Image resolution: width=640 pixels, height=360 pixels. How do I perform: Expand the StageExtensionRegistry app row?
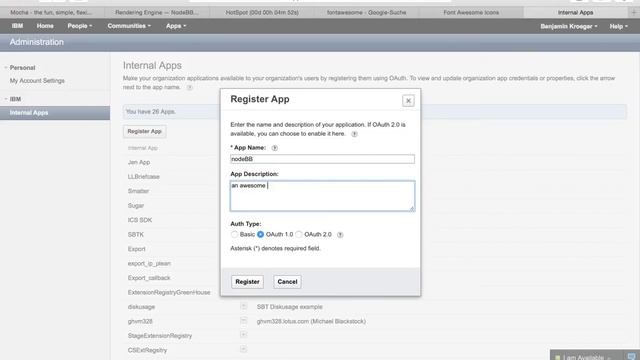click(x=243, y=335)
